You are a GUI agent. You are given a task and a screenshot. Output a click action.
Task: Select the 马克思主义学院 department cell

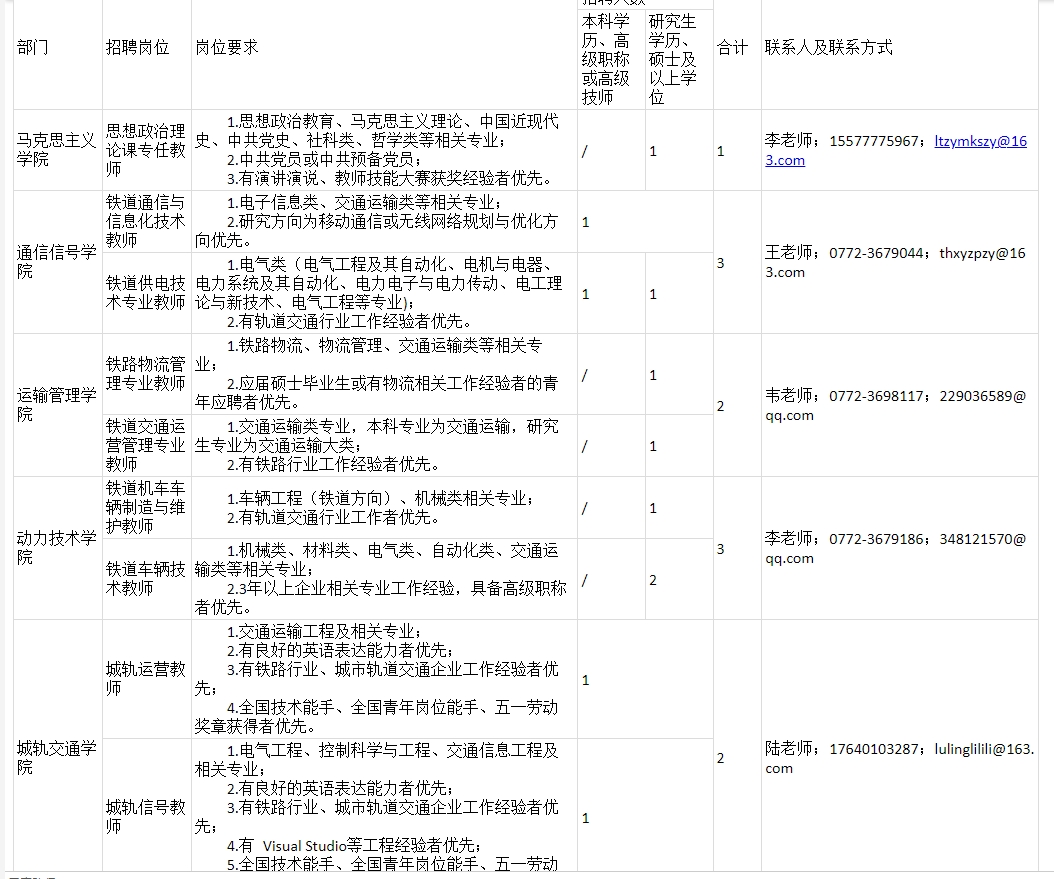pyautogui.click(x=58, y=151)
